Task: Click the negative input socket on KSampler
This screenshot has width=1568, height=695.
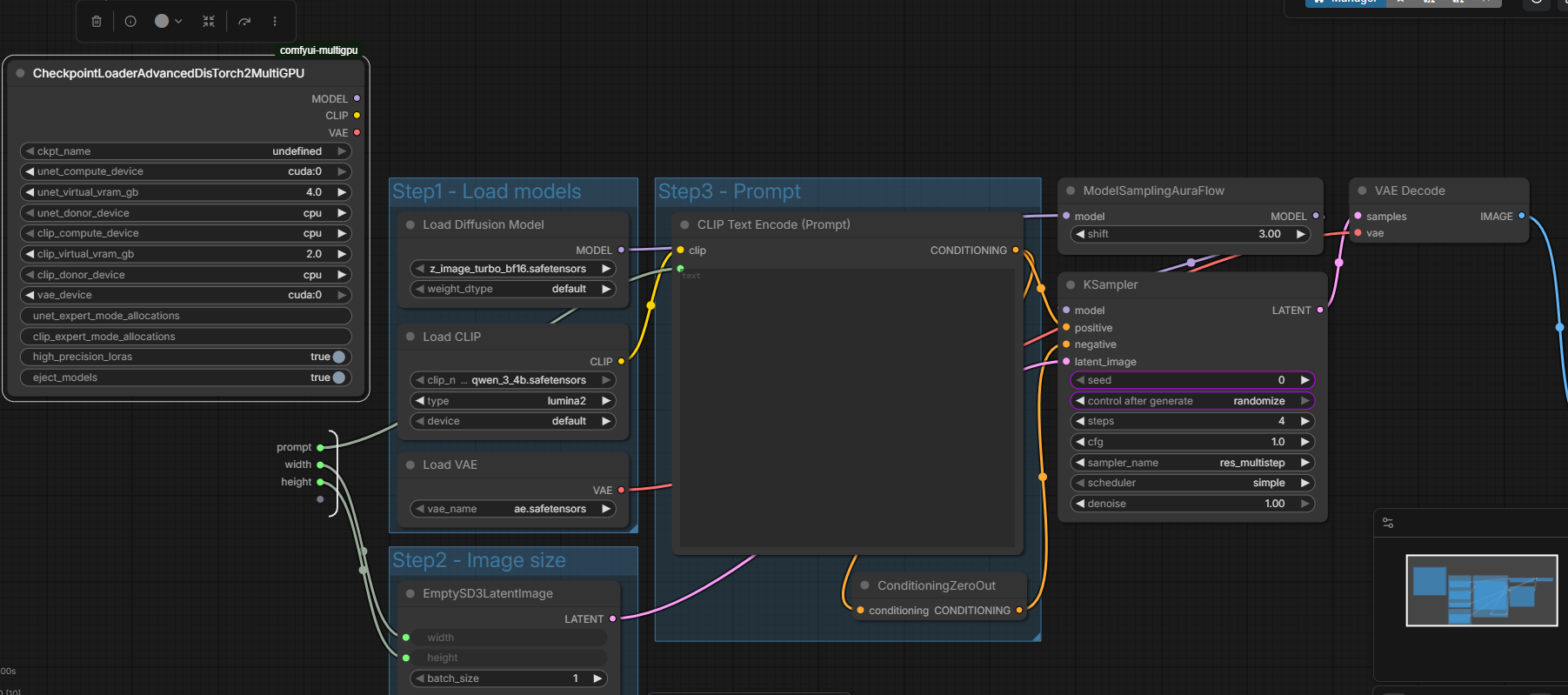Action: point(1066,344)
